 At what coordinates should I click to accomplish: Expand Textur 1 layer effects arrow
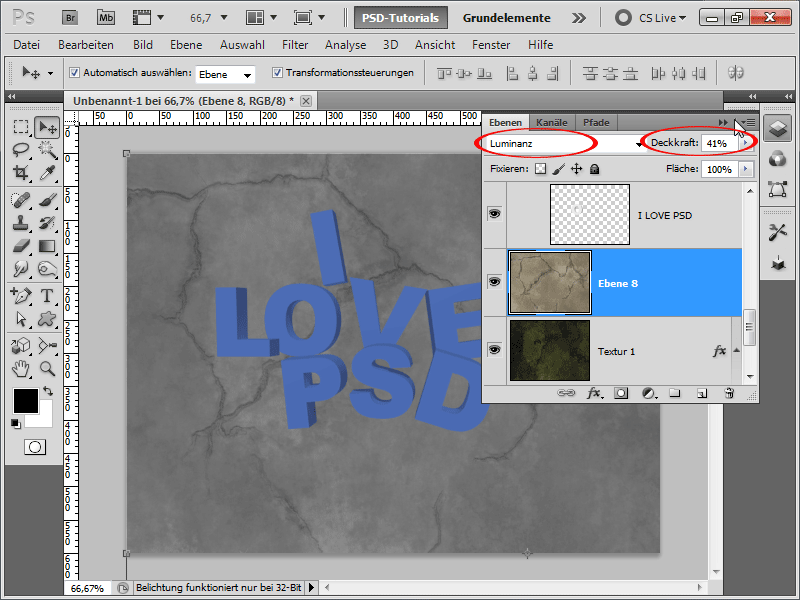736,350
